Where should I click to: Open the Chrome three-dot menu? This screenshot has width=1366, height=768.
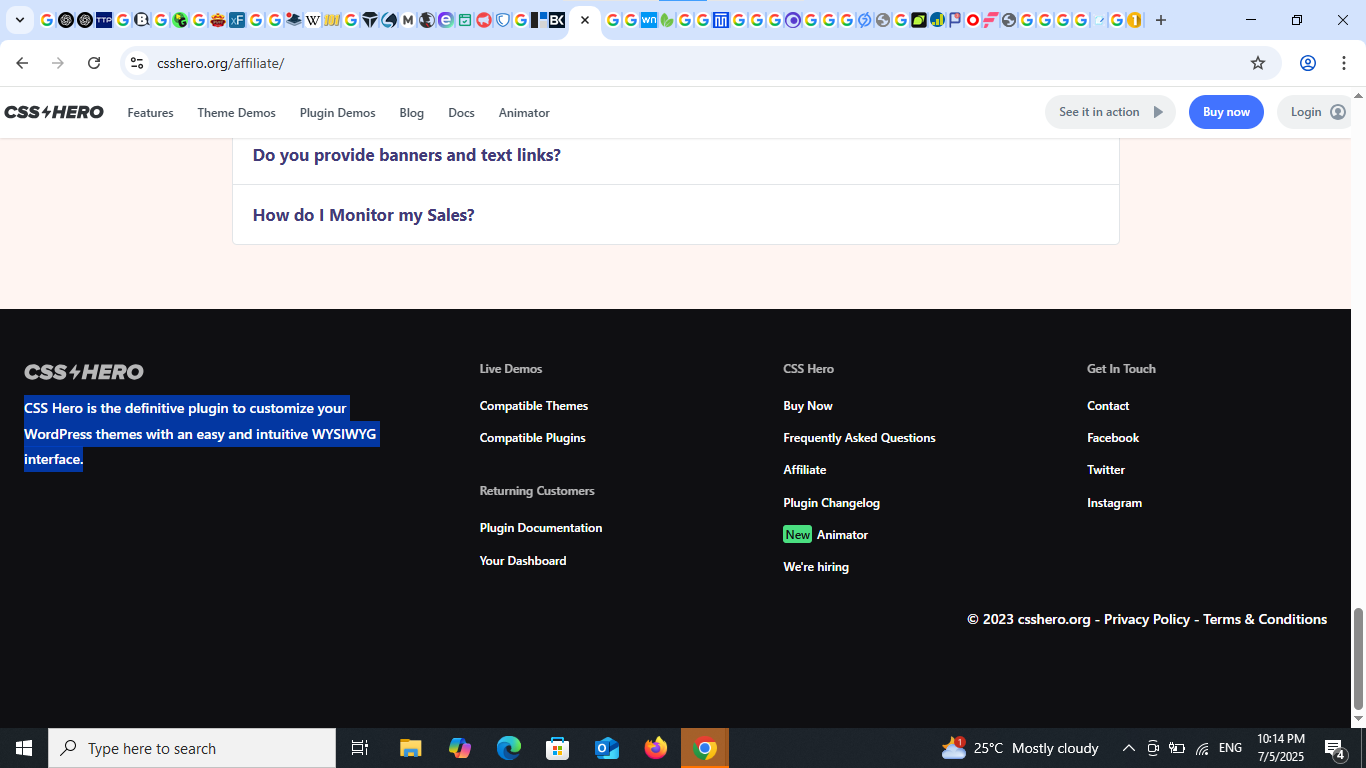[x=1344, y=63]
